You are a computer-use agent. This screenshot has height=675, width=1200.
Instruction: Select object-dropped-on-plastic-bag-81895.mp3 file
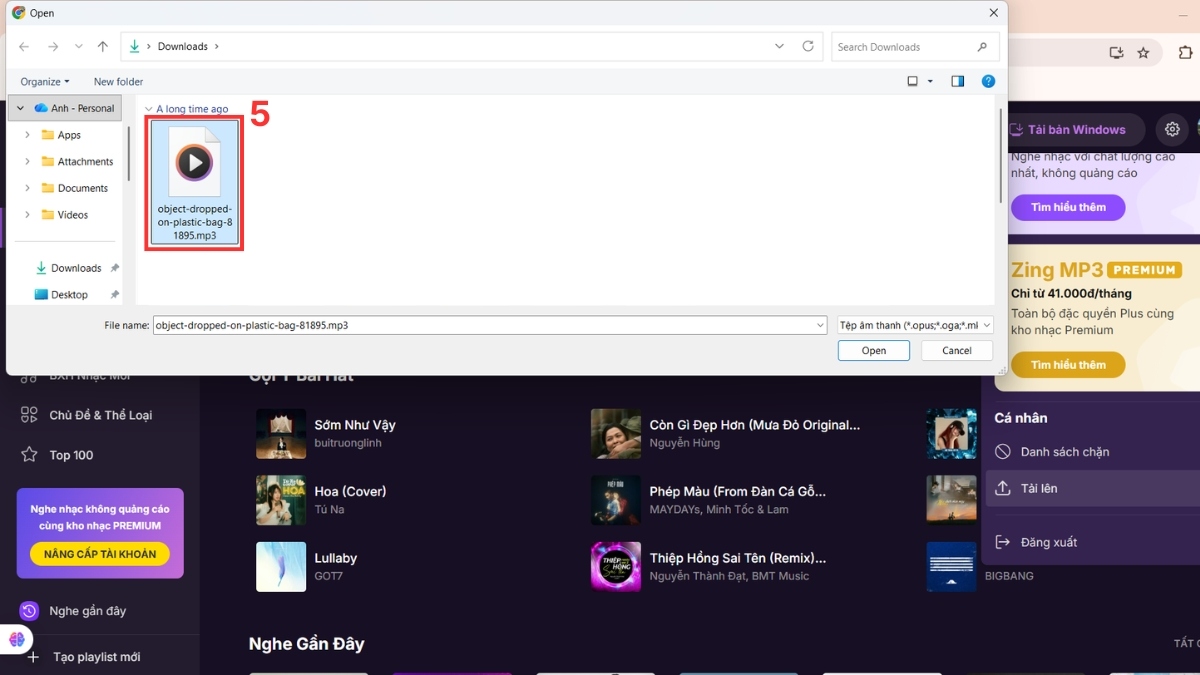(195, 183)
